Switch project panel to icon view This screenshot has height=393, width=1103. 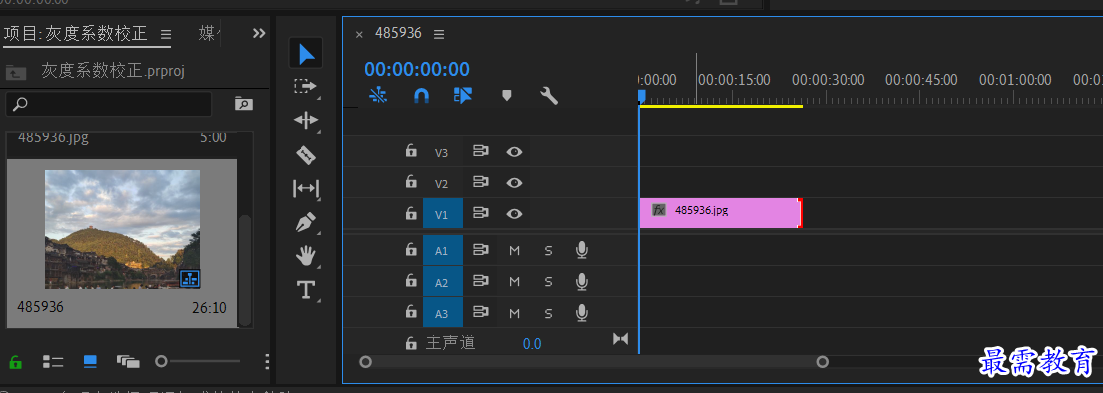90,361
